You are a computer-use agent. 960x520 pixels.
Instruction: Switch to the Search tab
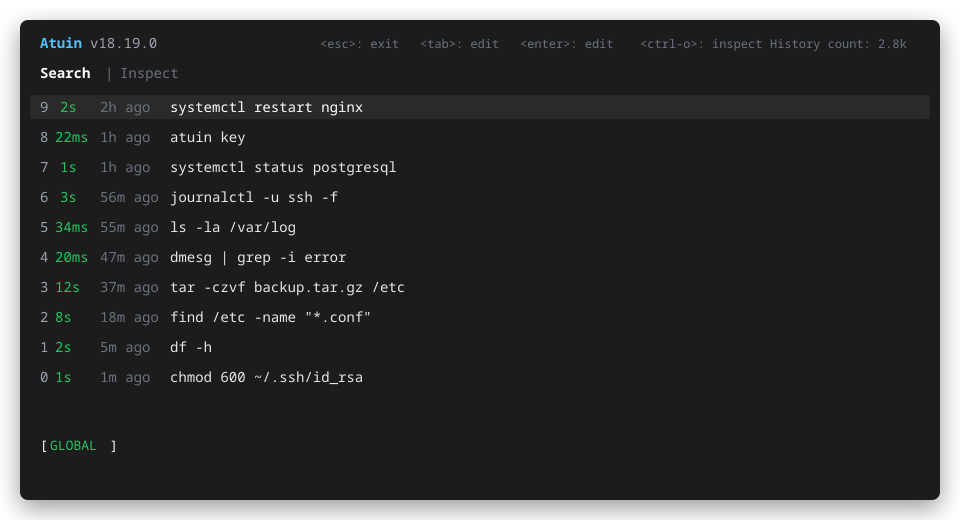(x=65, y=73)
